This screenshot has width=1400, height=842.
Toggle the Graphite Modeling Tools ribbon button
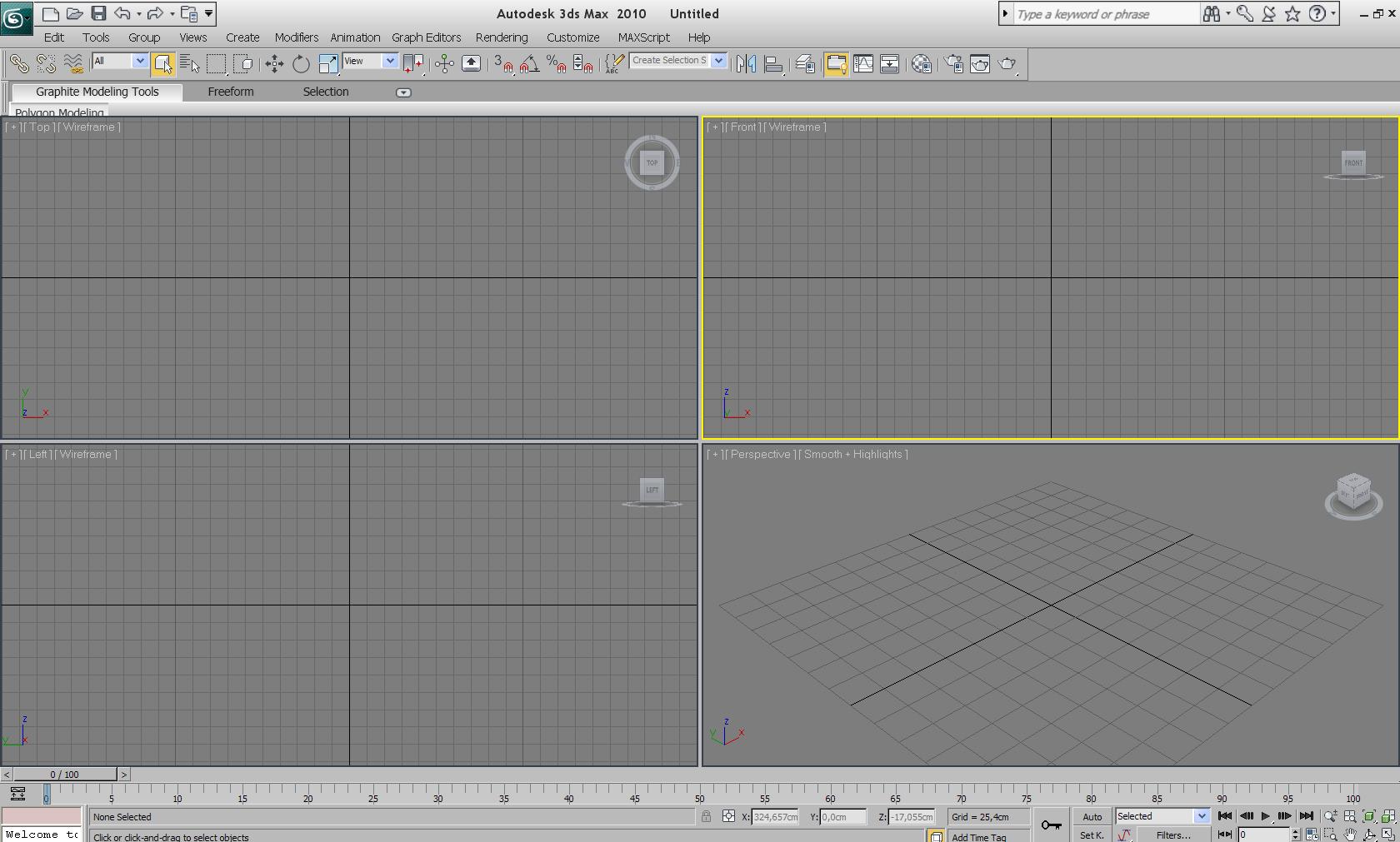click(x=836, y=63)
